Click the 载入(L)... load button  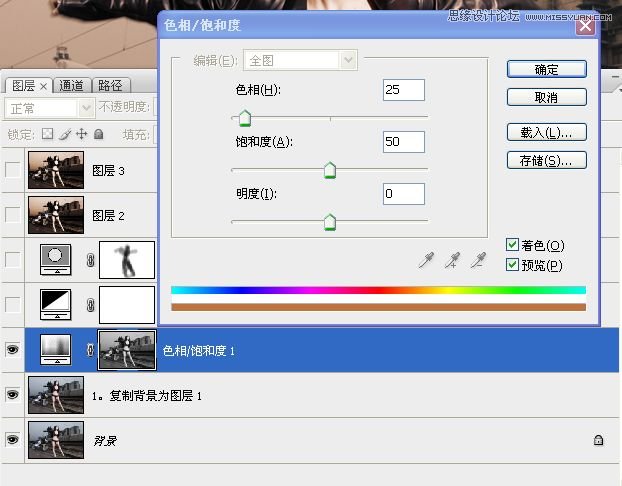tap(546, 132)
